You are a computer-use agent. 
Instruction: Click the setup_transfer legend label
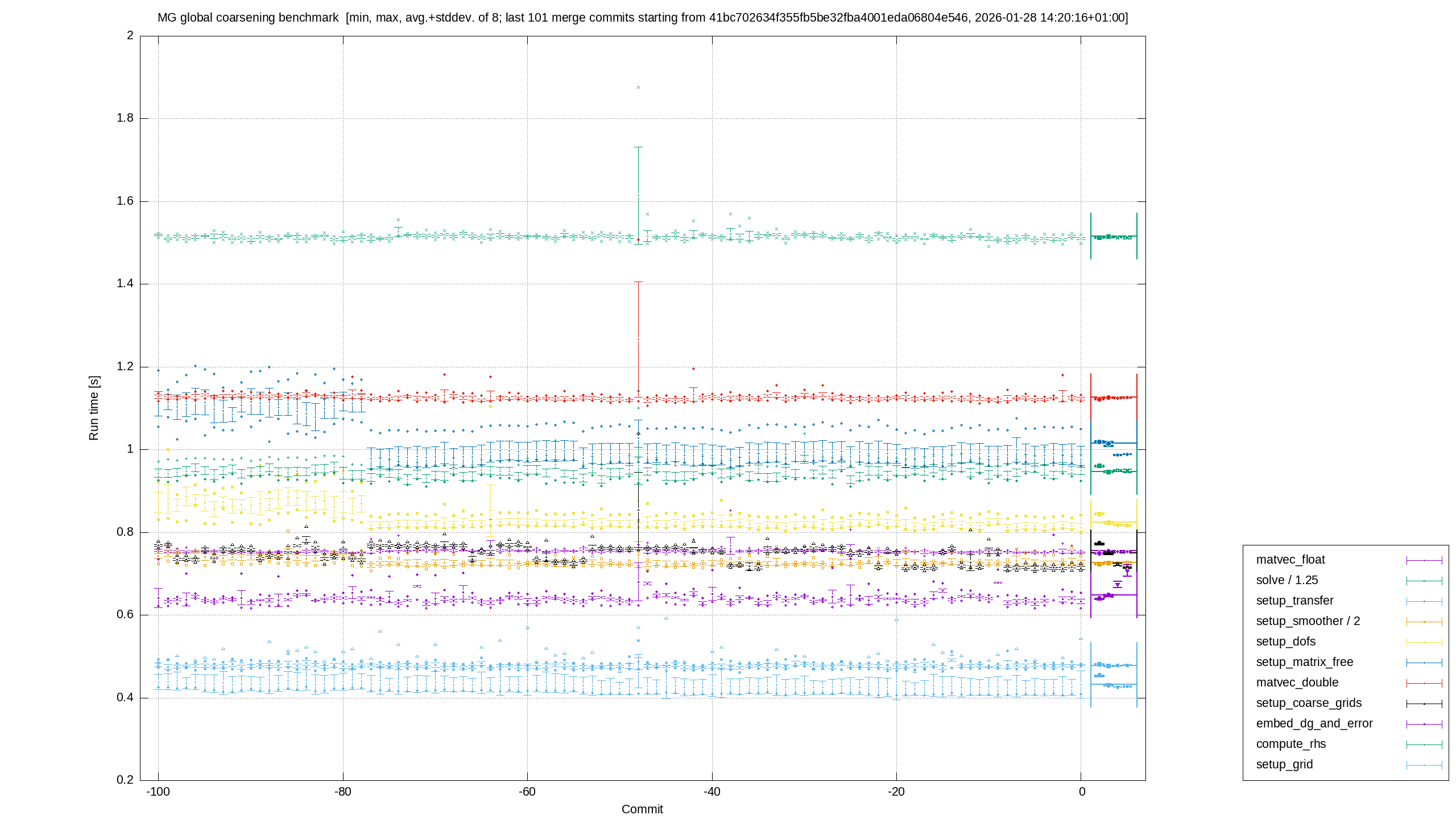point(1294,601)
